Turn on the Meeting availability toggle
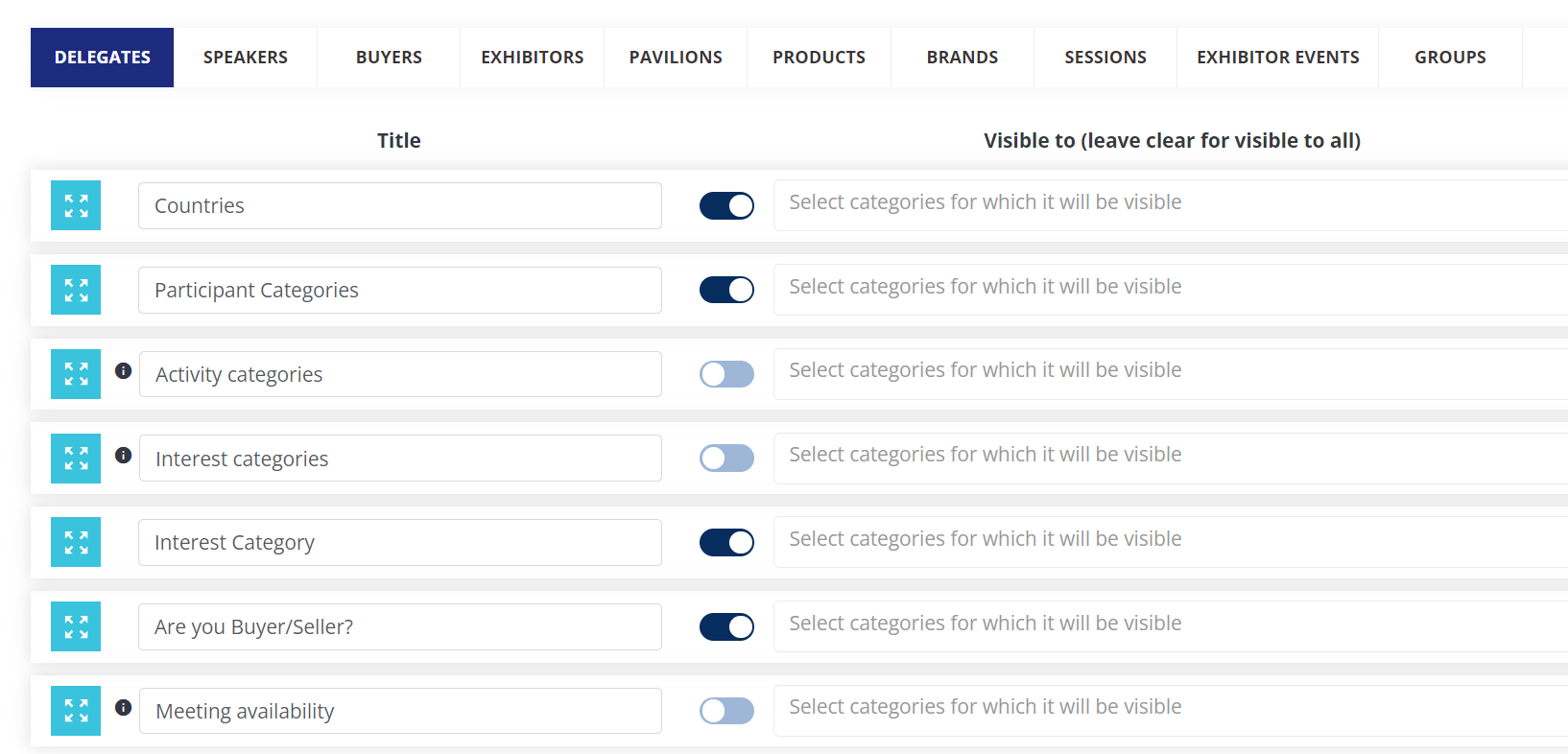 (x=726, y=711)
